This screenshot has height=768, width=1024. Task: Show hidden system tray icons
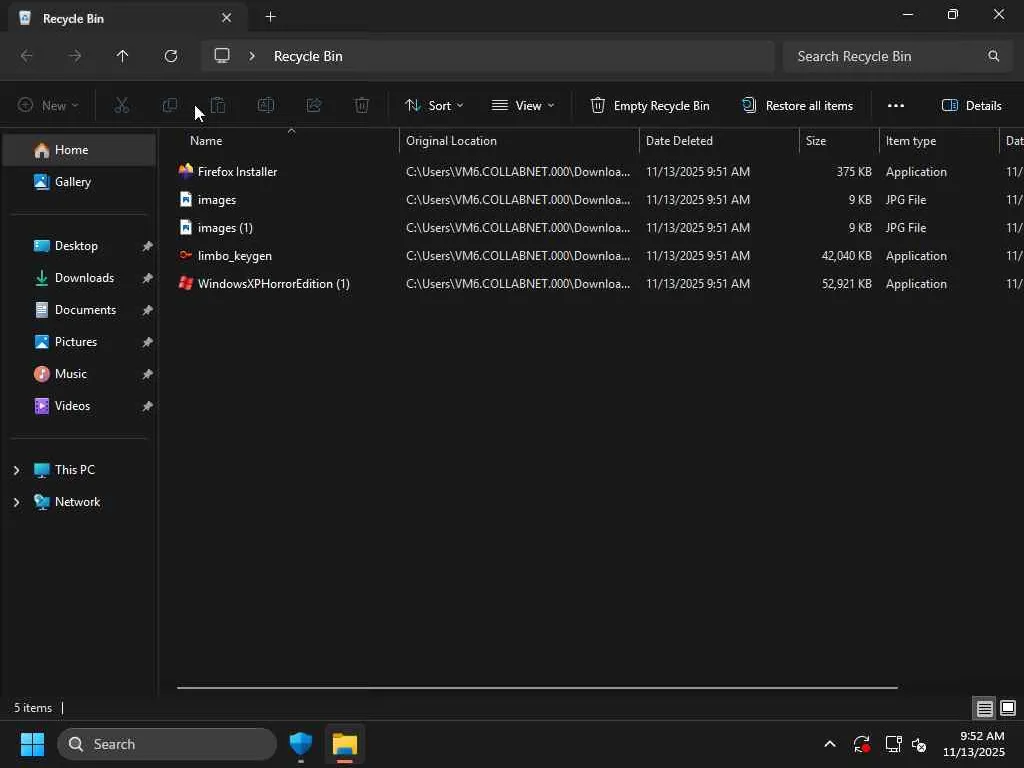tap(829, 744)
